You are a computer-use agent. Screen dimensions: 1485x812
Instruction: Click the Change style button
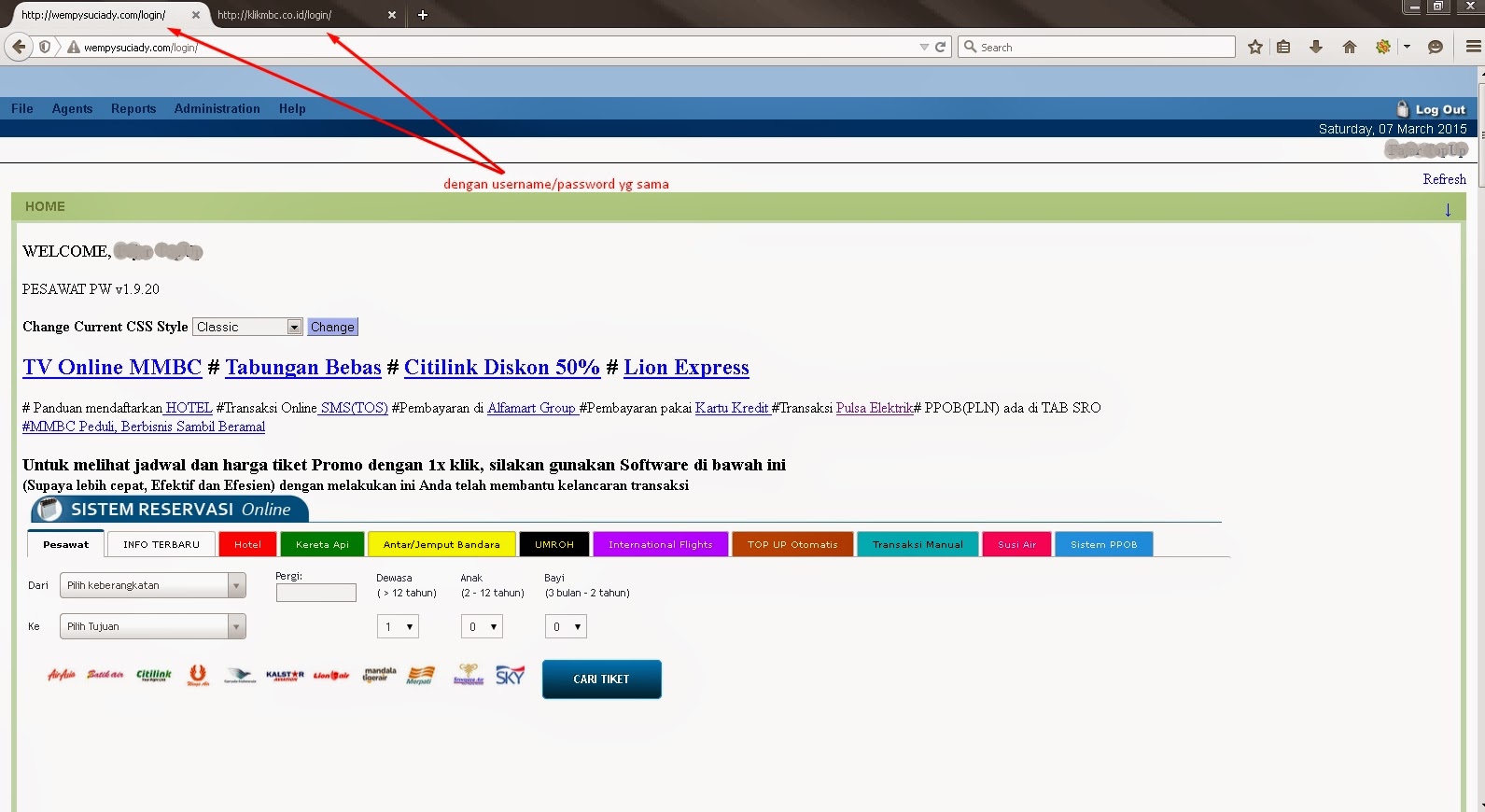[332, 327]
